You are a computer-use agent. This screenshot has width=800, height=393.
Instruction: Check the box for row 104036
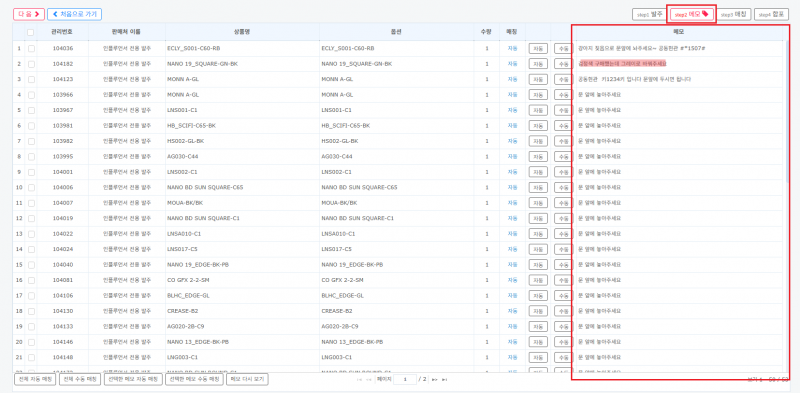tap(31, 48)
